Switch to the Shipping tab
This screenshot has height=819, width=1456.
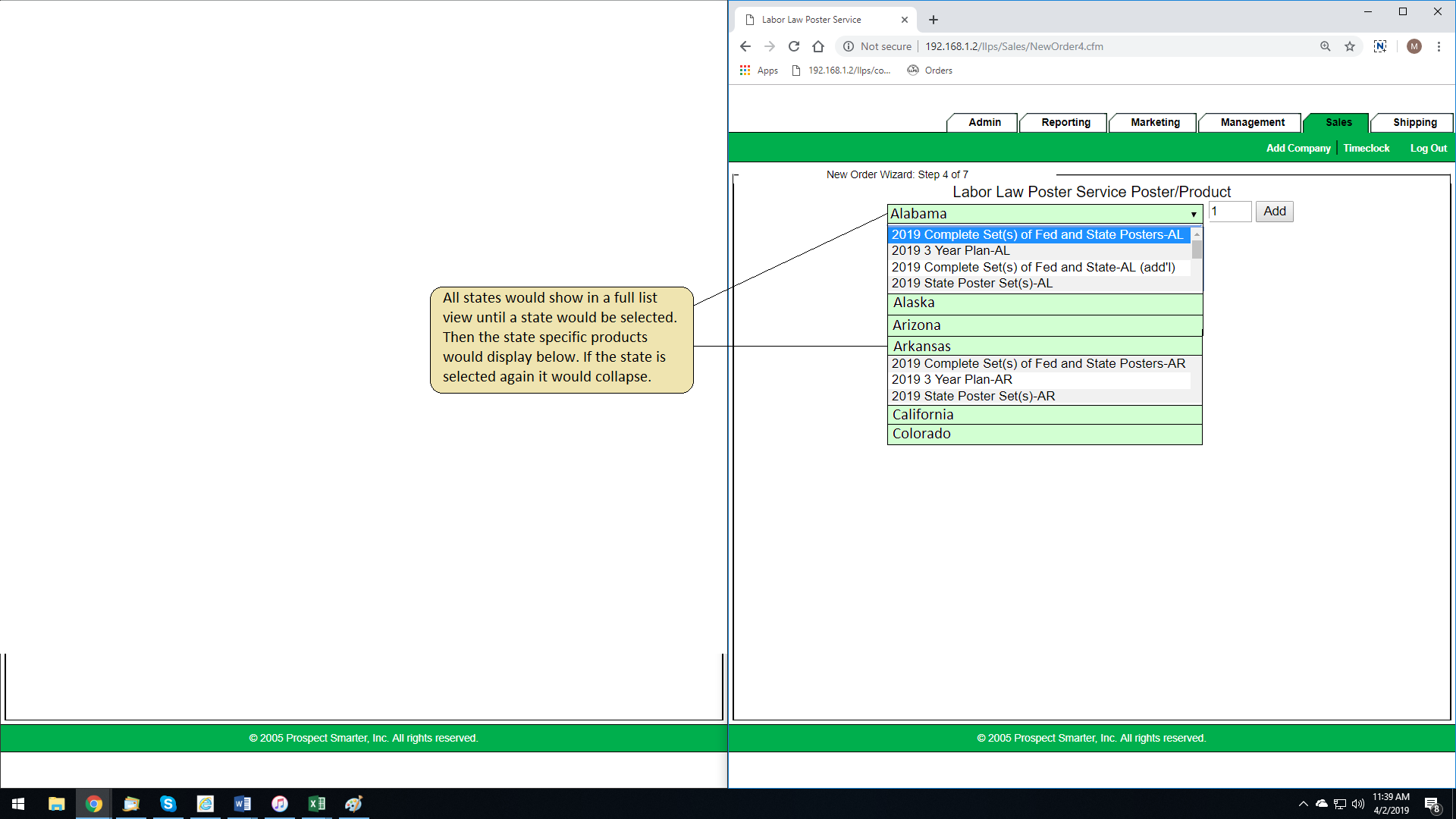(x=1414, y=122)
